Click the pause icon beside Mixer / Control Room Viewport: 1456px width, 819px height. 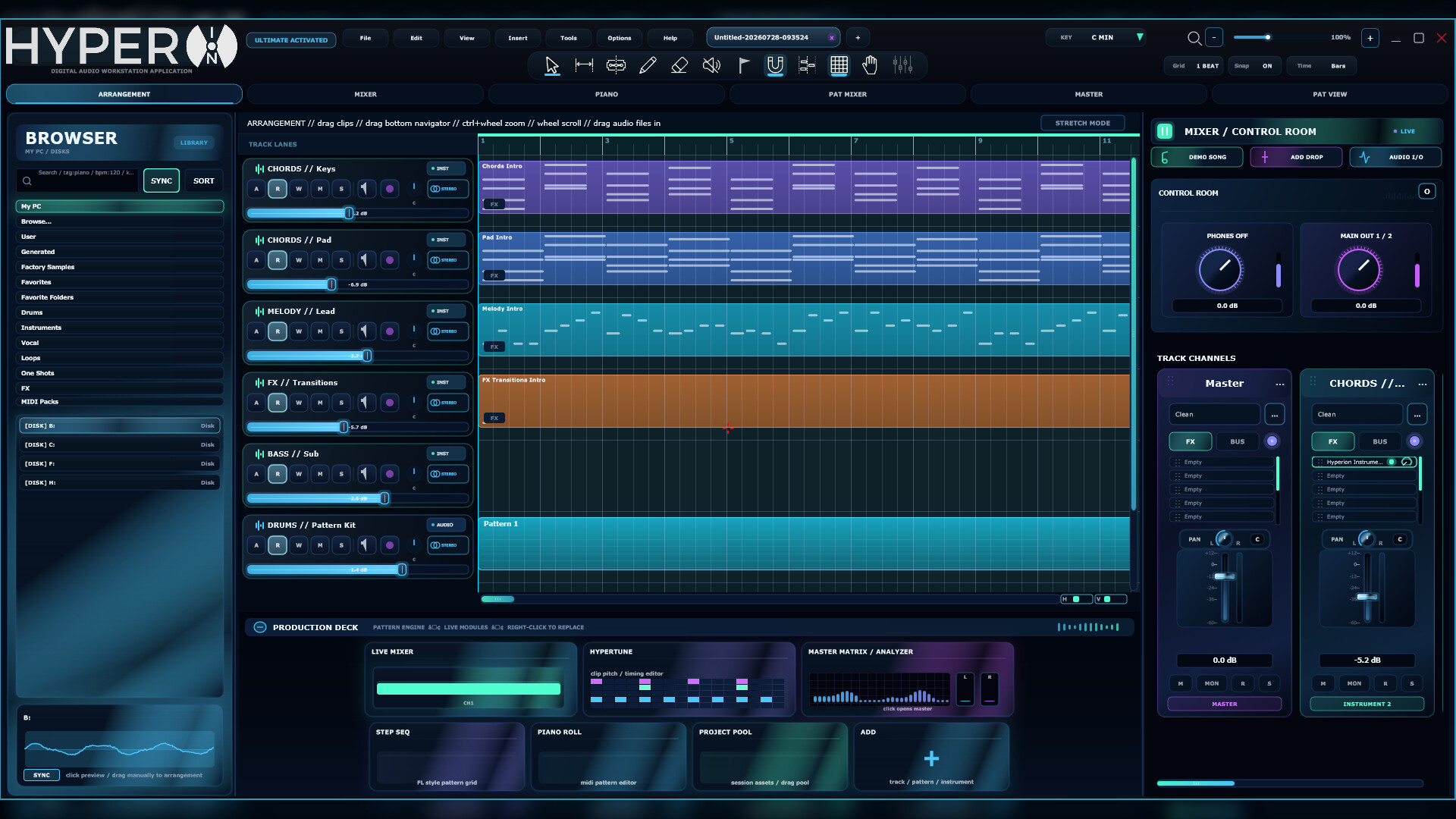(1165, 131)
